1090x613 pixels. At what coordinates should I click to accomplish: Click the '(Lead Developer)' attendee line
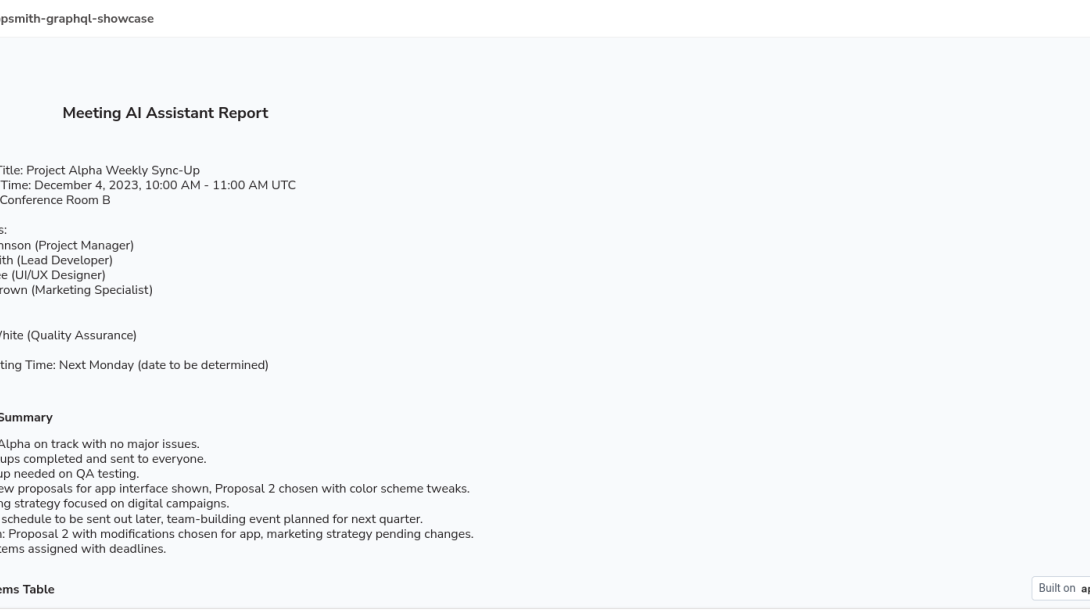56,260
